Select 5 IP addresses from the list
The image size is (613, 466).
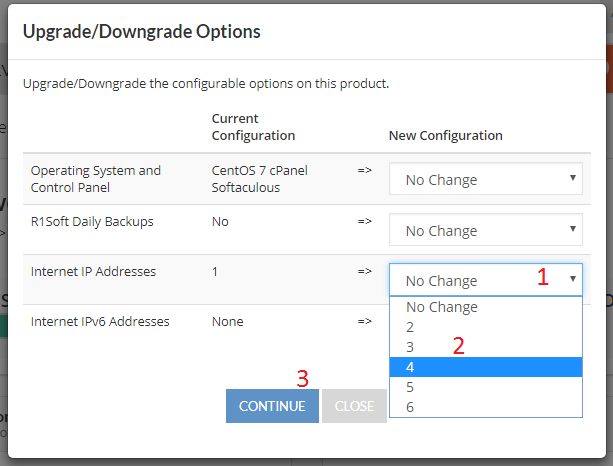486,387
